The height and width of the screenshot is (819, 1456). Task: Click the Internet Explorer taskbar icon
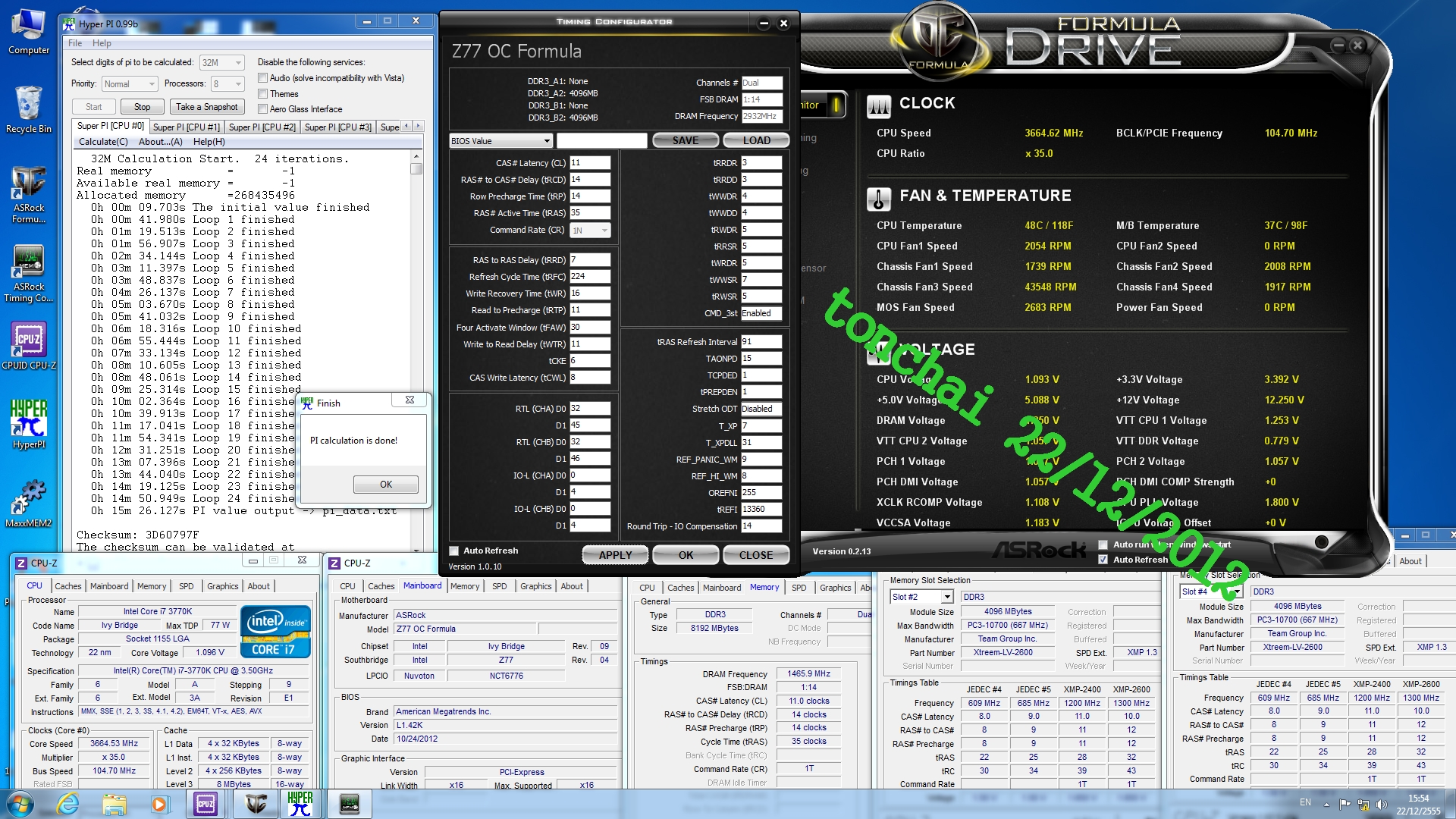tap(68, 804)
